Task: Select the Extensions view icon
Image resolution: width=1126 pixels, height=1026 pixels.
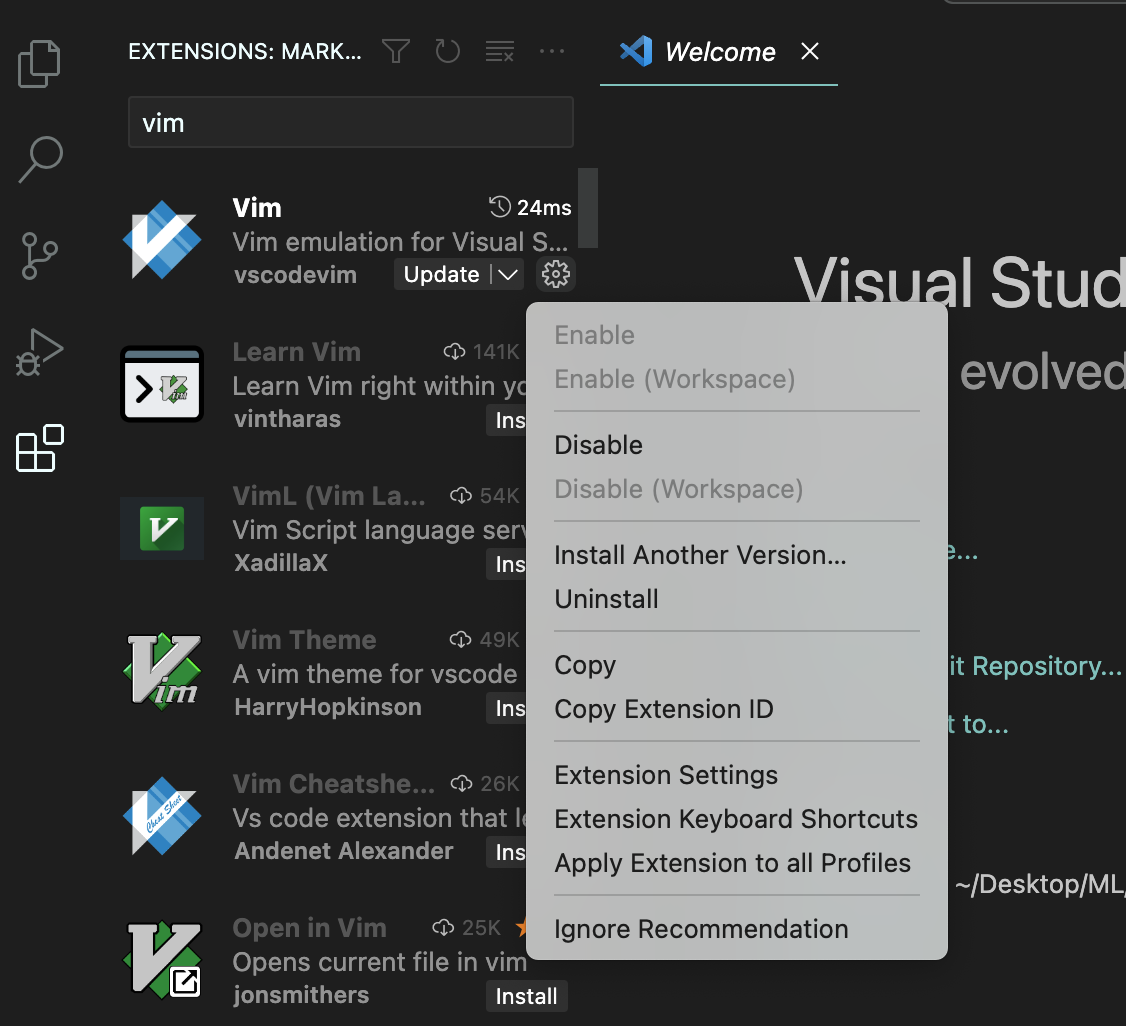Action: tap(39, 448)
